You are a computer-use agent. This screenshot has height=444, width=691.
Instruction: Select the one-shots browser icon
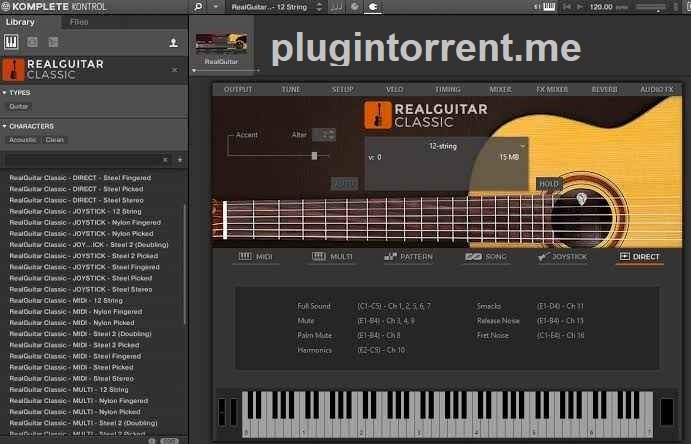point(53,42)
